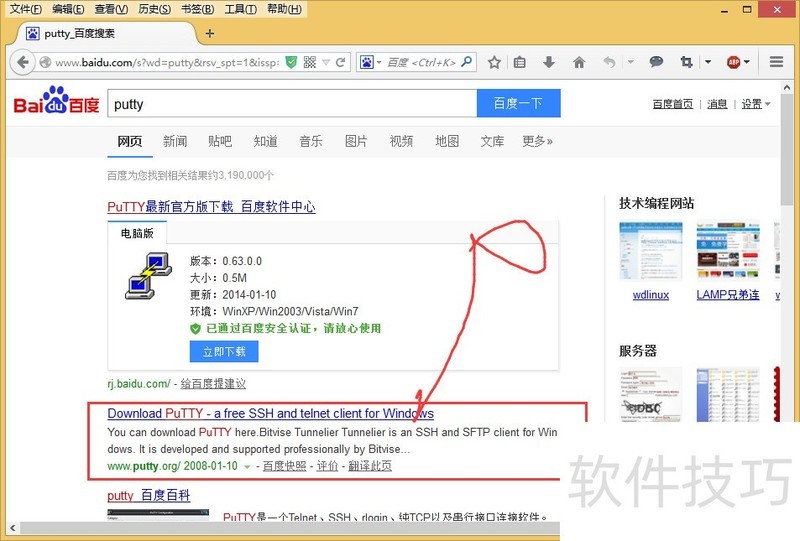This screenshot has height=541, width=800.
Task: Expand the arrow after www.putty.org date
Action: click(x=247, y=466)
